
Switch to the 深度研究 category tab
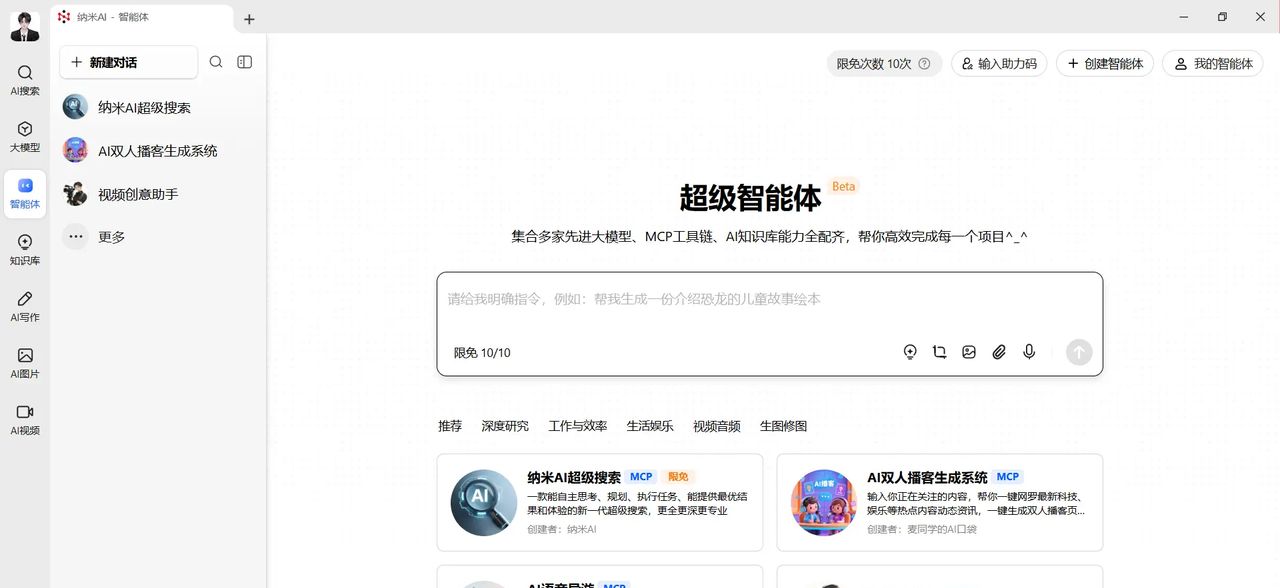(x=505, y=425)
